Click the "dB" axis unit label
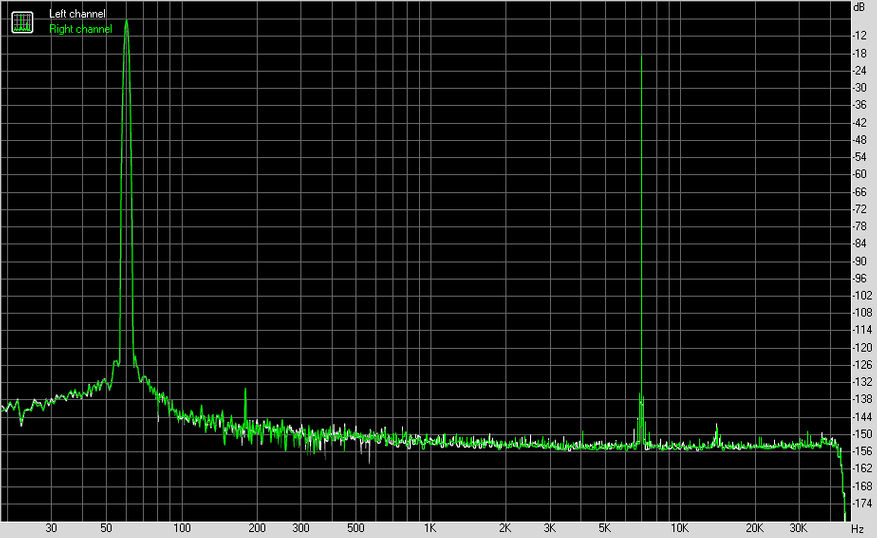This screenshot has height=538, width=877. pyautogui.click(x=859, y=7)
